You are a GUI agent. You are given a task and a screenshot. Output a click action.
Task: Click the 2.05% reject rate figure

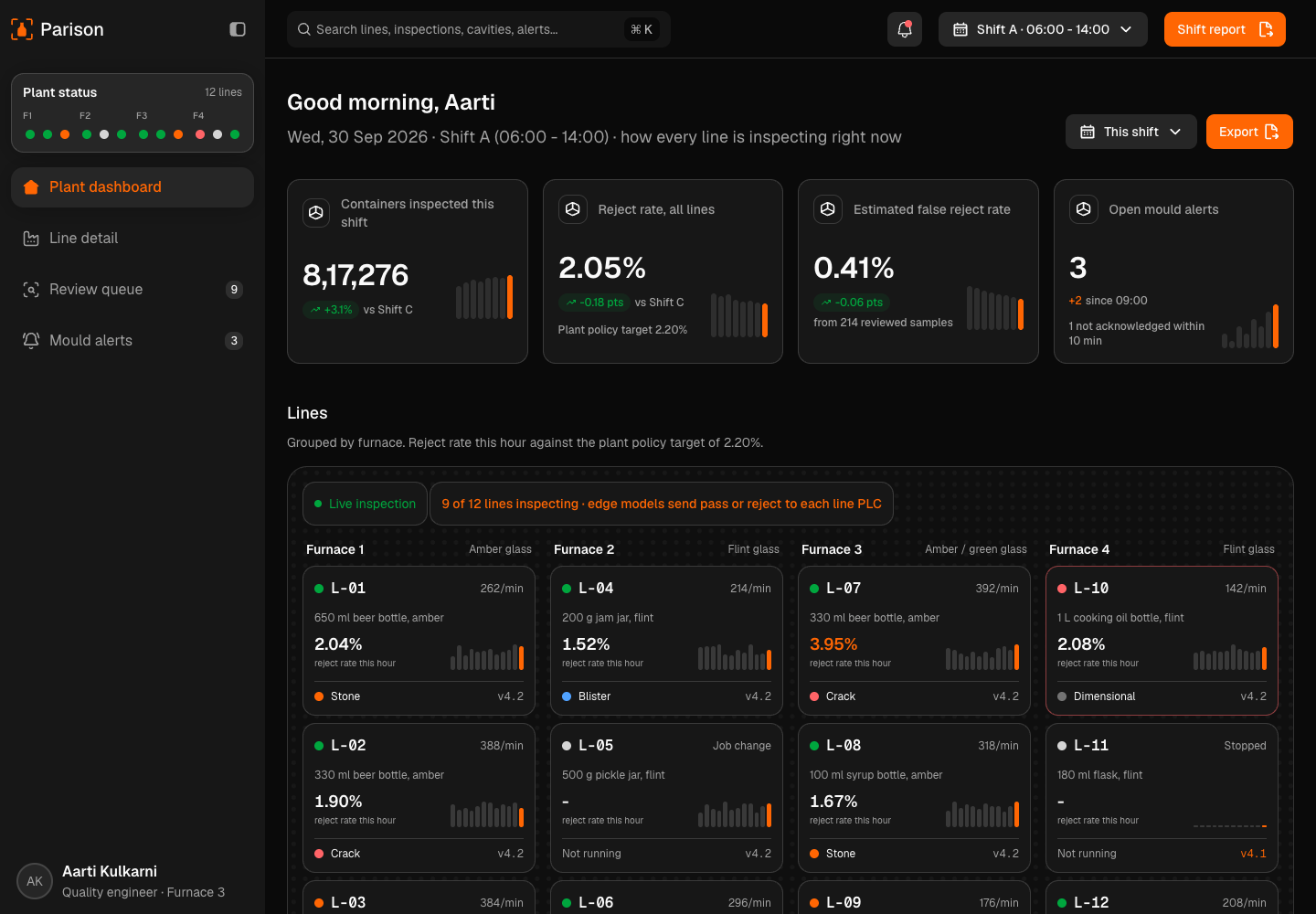(602, 268)
